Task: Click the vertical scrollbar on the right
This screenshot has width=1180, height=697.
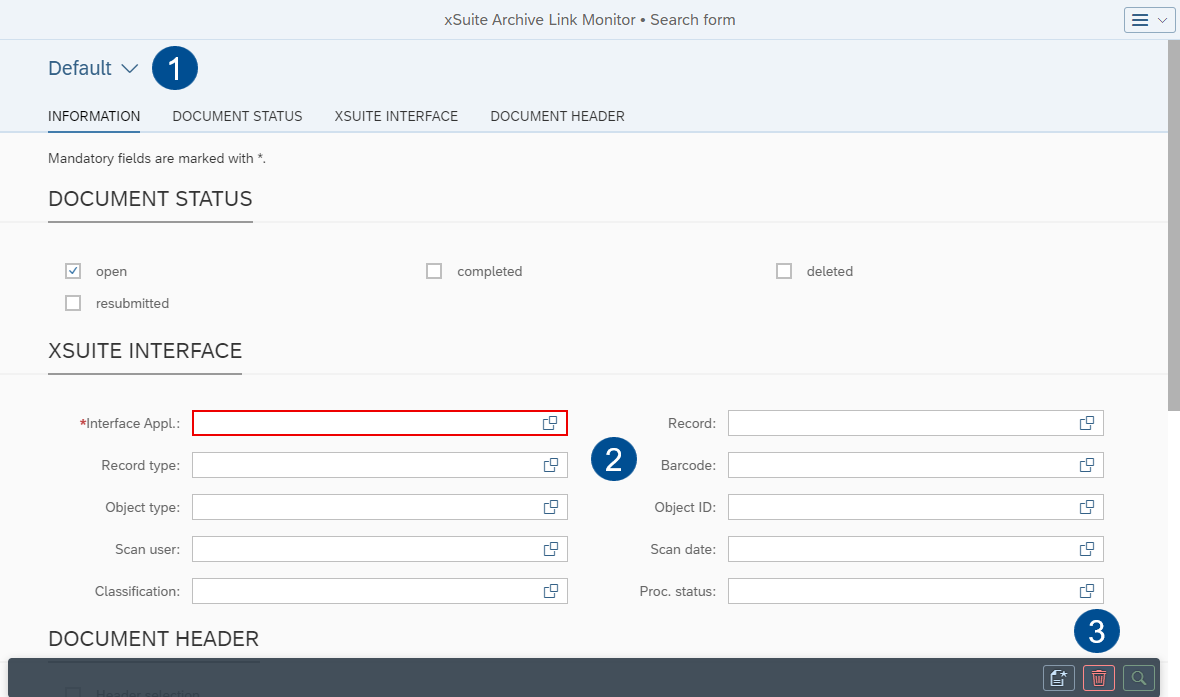Action: (1174, 225)
